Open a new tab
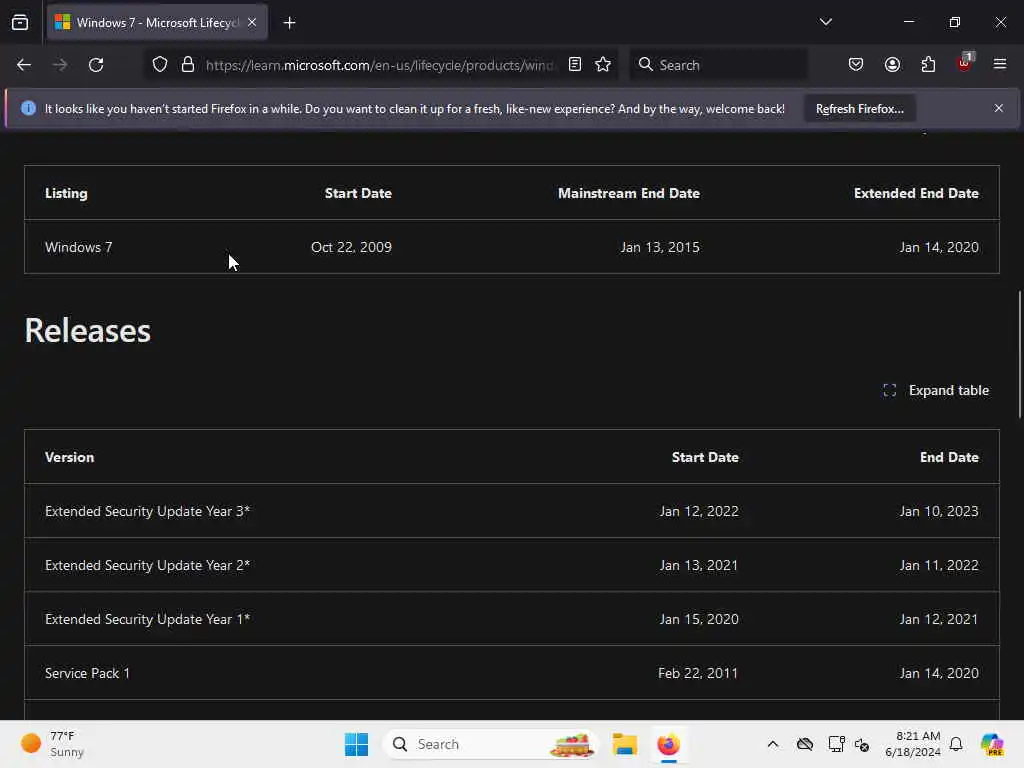This screenshot has width=1024, height=768. [x=289, y=23]
